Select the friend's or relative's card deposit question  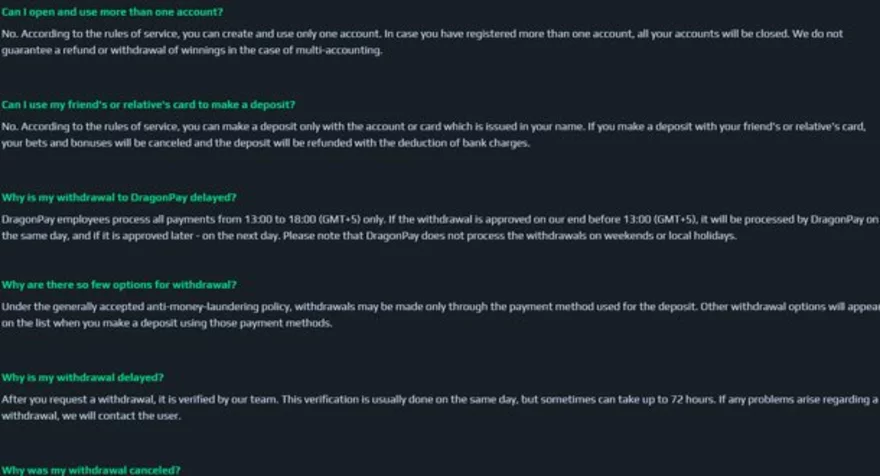click(148, 105)
